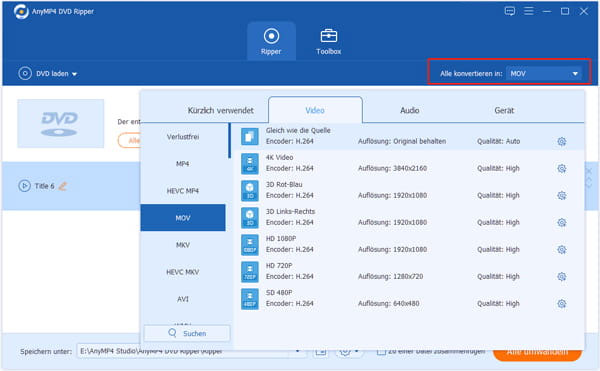Viewport: 600px width, 371px height.
Task: Click the 3D Links-Rechts preset icon
Action: coord(249,218)
